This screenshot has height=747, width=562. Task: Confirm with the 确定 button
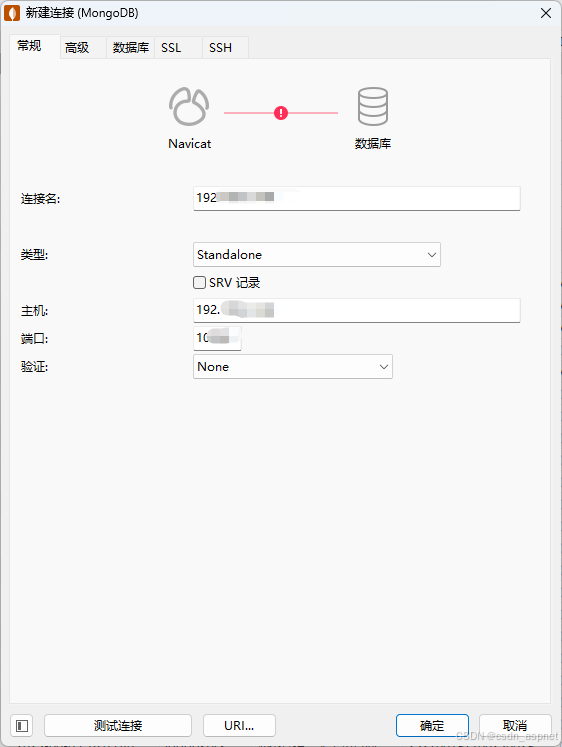pos(432,726)
